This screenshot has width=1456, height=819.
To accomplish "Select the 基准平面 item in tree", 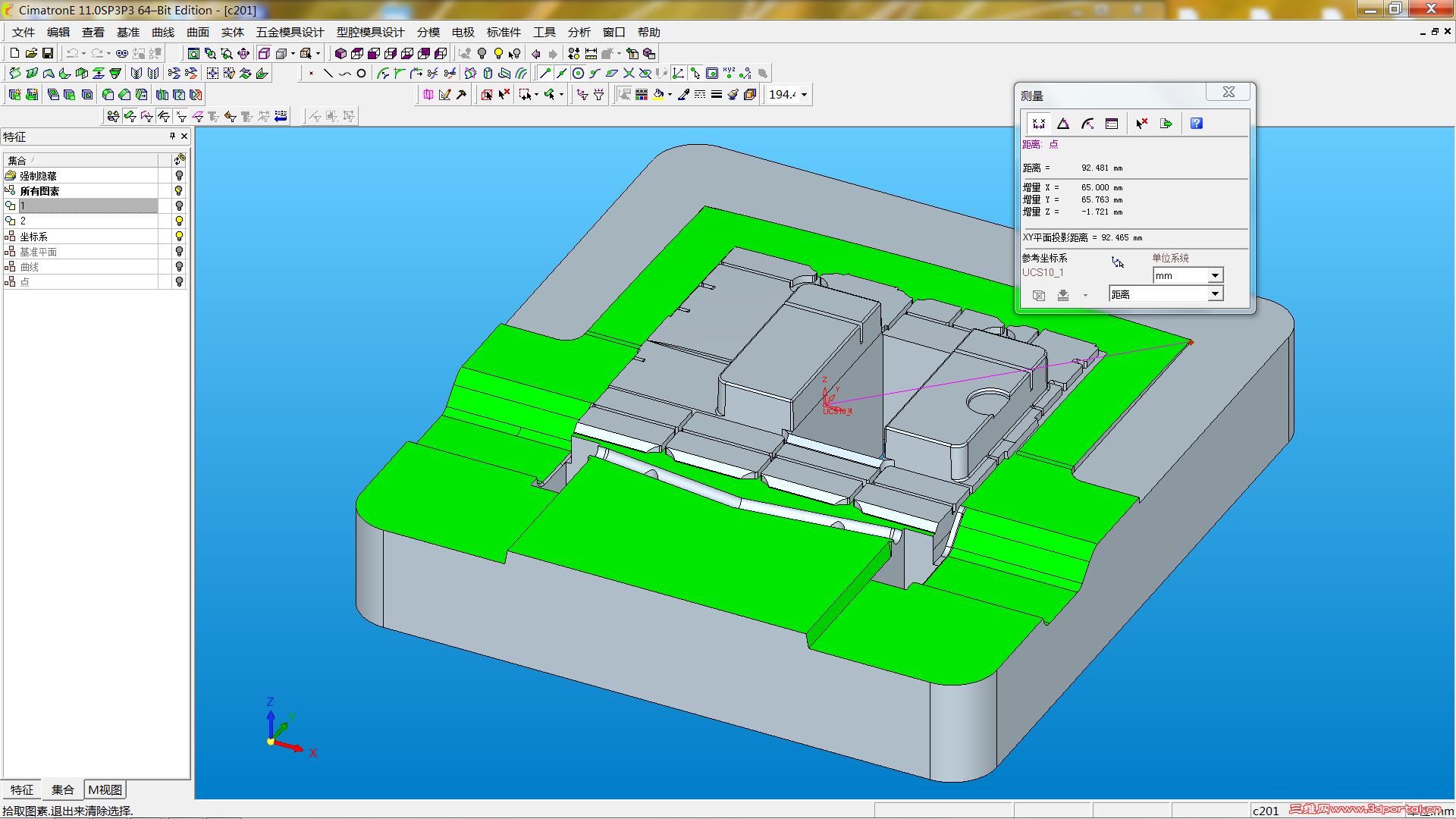I will click(x=38, y=252).
